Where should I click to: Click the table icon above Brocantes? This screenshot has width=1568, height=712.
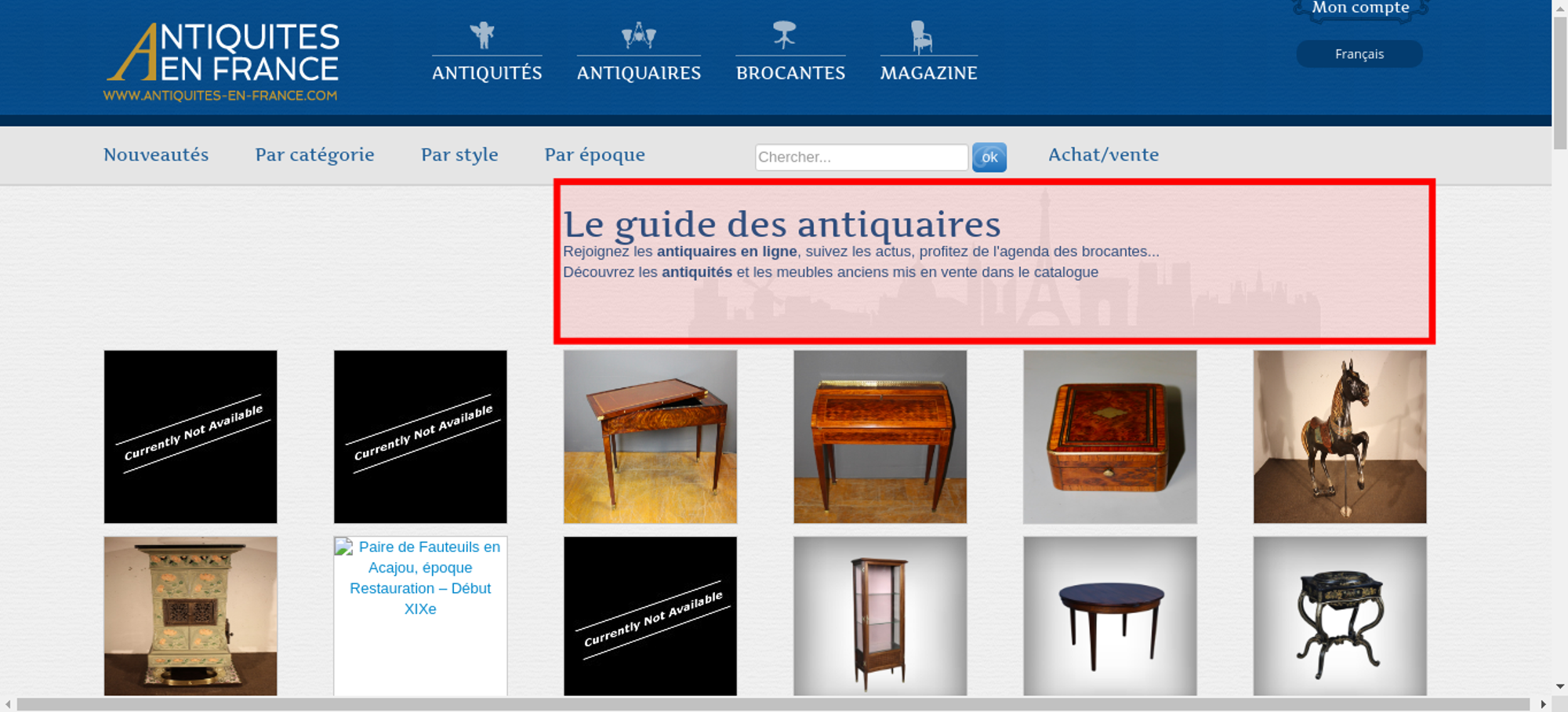tap(784, 35)
